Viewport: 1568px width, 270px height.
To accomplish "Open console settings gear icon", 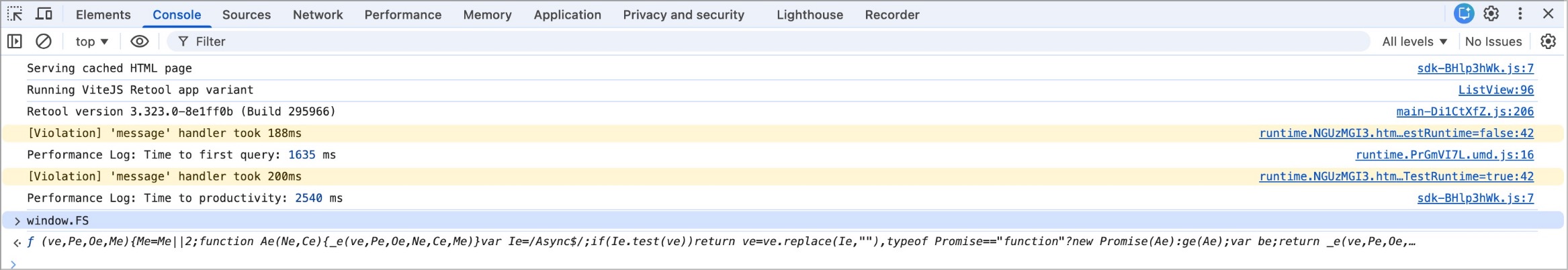I will click(1548, 42).
